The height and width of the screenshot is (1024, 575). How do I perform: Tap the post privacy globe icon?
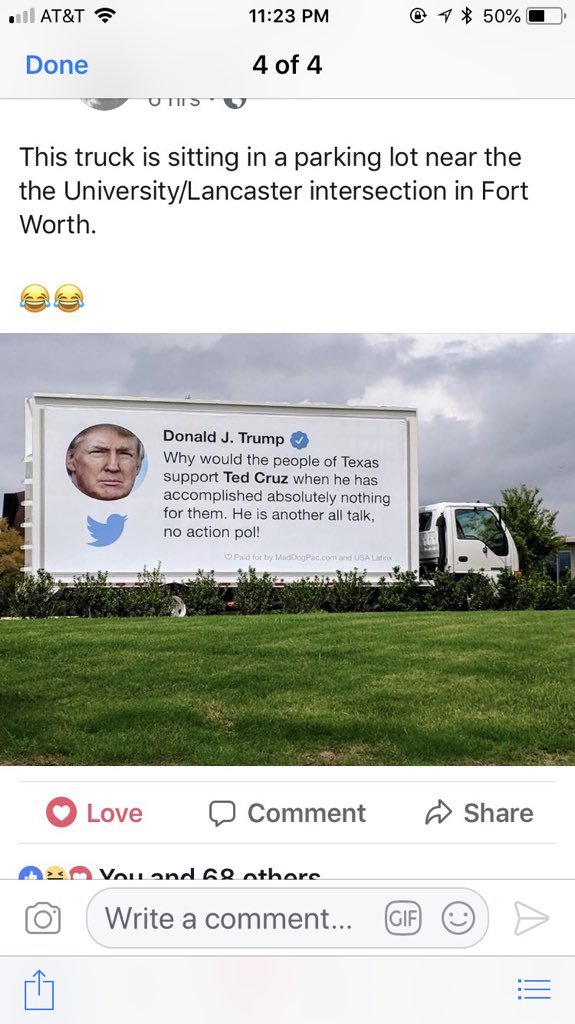tap(235, 101)
